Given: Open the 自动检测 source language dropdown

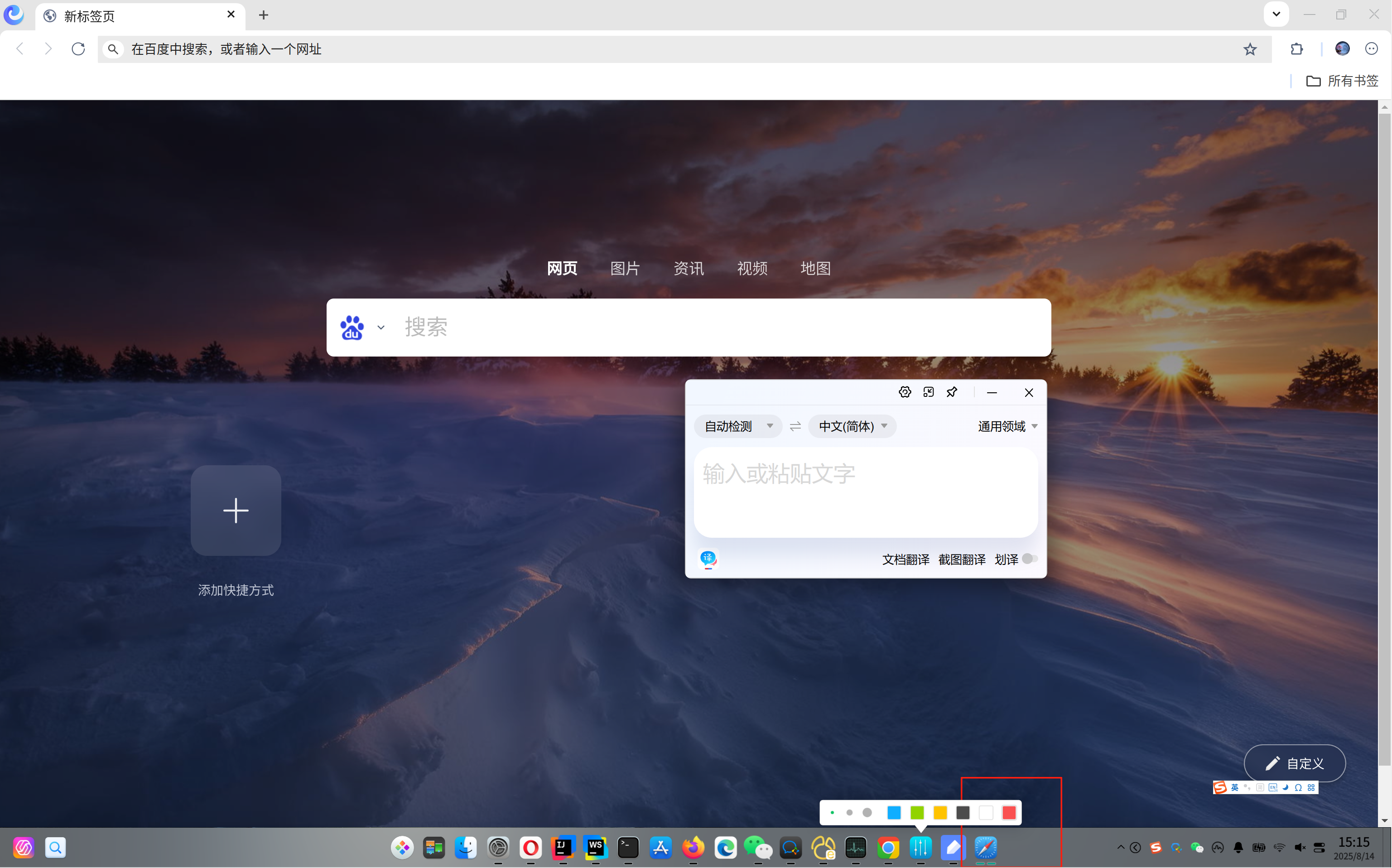Looking at the screenshot, I should tap(738, 427).
